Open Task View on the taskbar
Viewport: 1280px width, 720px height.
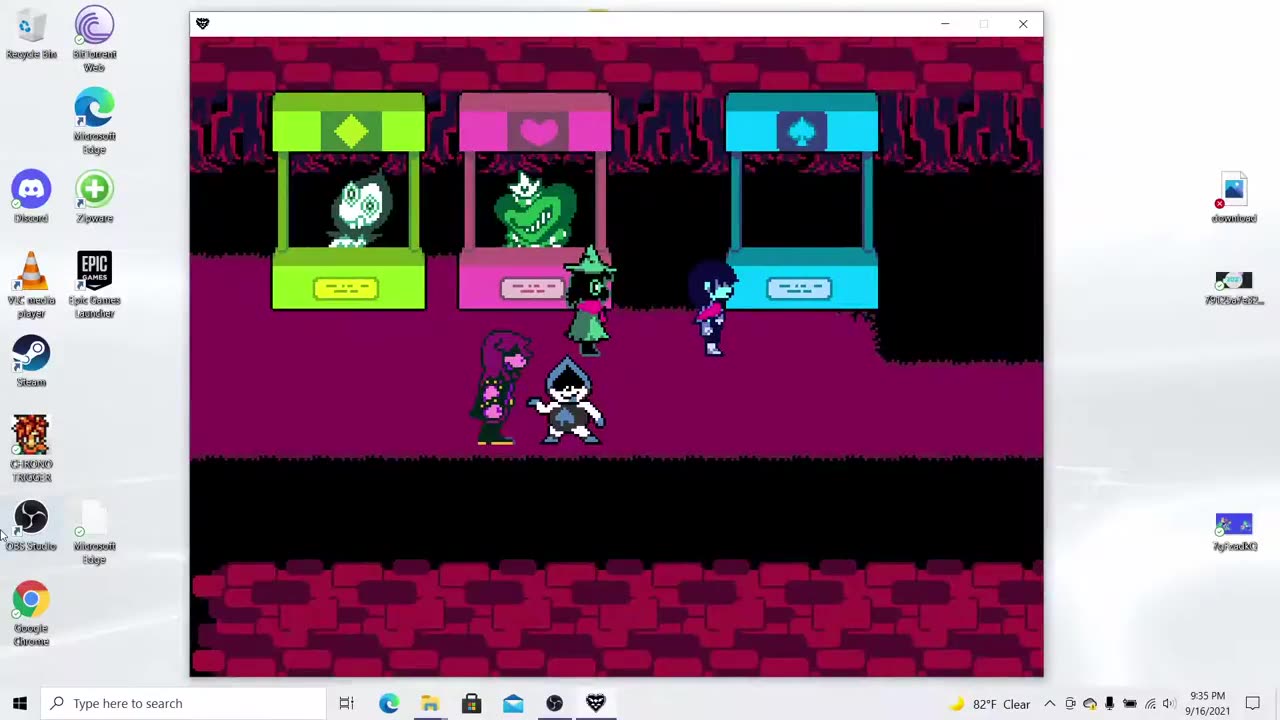click(346, 703)
